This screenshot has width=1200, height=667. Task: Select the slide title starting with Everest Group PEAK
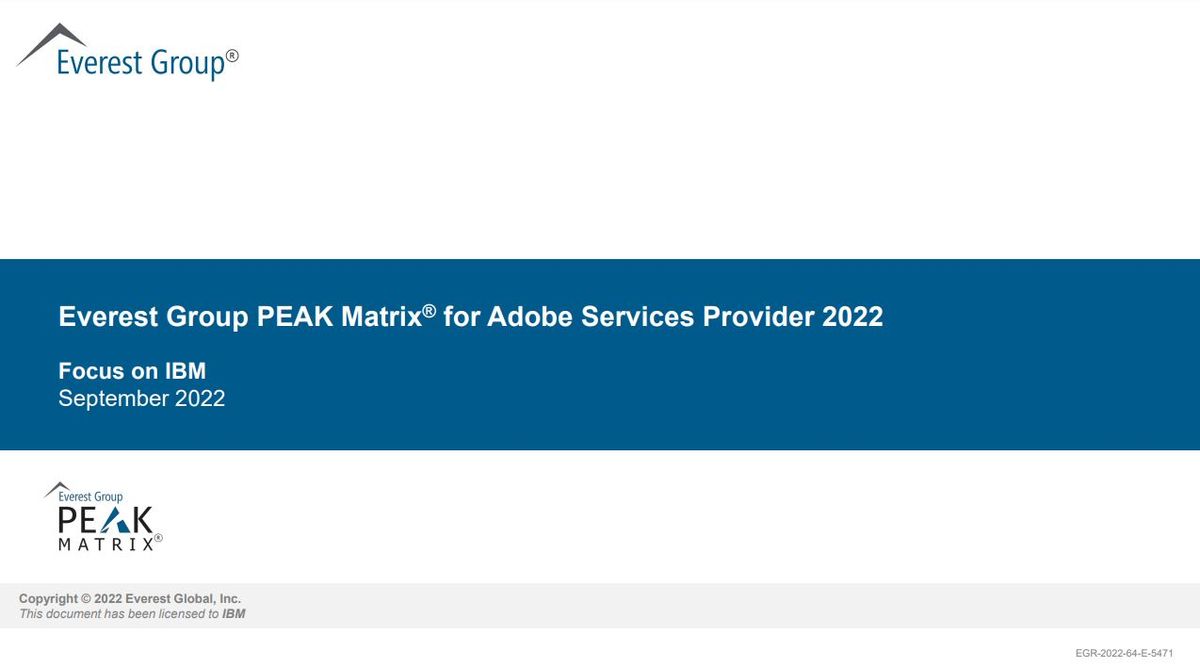point(470,317)
